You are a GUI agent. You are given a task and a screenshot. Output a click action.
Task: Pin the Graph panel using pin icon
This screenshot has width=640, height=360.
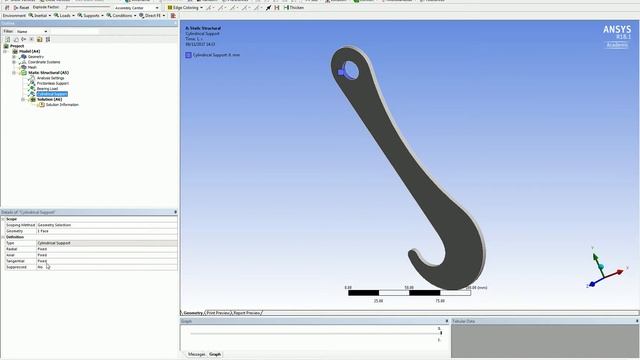pyautogui.click(x=447, y=321)
